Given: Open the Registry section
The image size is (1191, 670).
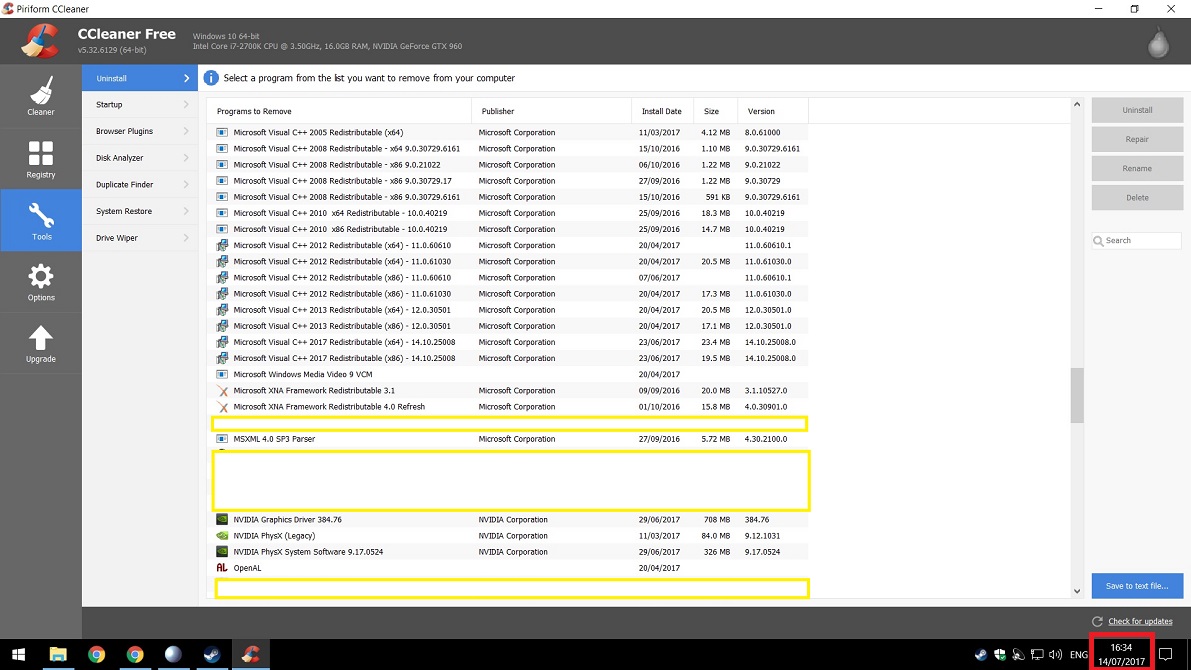Looking at the screenshot, I should click(x=41, y=158).
